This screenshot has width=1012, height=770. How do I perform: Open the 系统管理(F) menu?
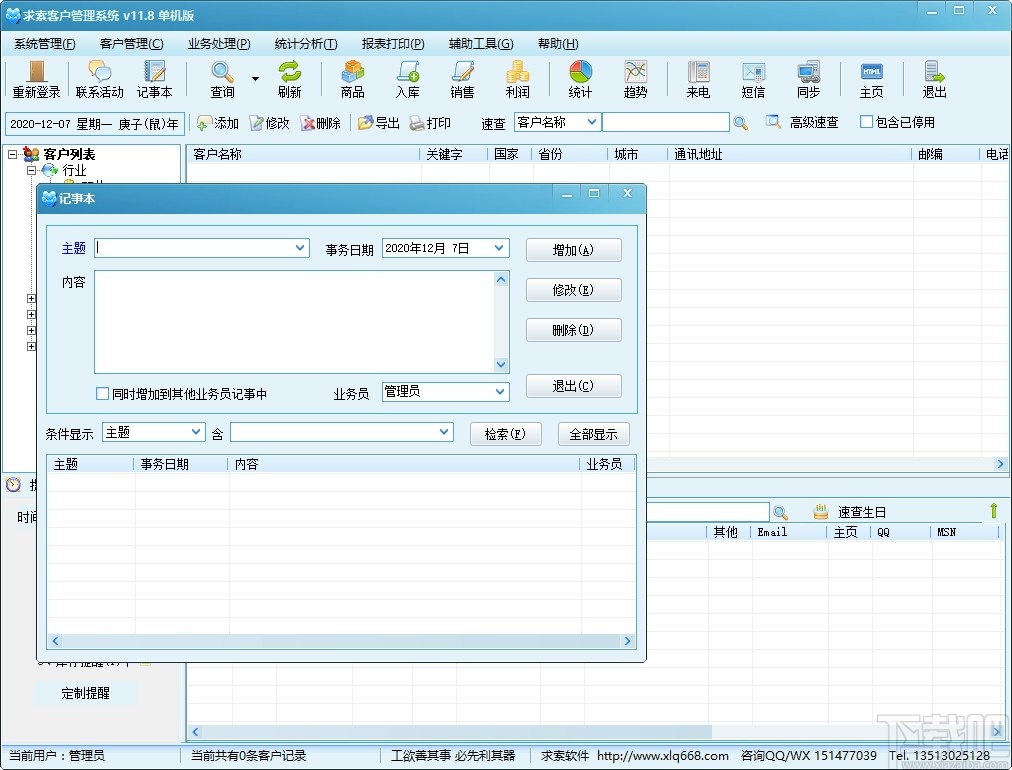click(45, 44)
